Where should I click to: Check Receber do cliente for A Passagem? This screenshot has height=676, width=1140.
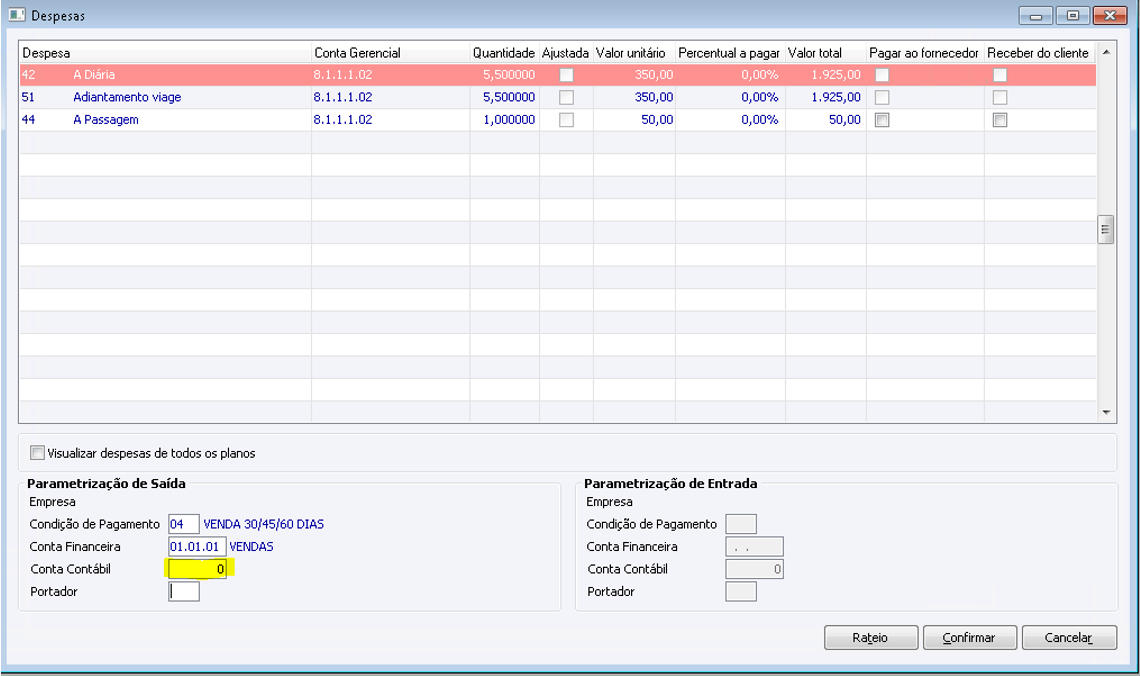1000,120
